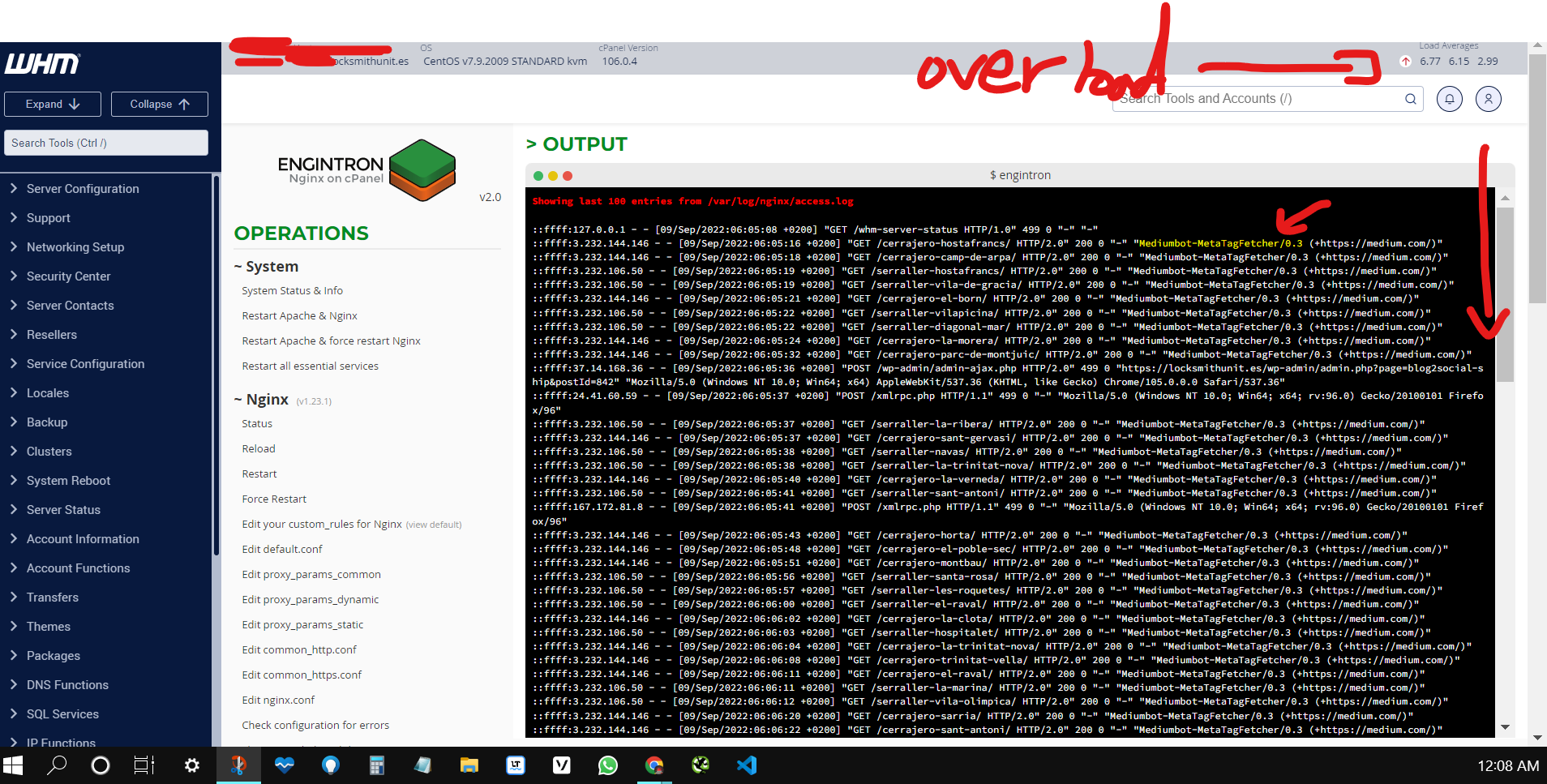Click the search magnifier icon in top search bar
The image size is (1547, 784).
(1411, 99)
